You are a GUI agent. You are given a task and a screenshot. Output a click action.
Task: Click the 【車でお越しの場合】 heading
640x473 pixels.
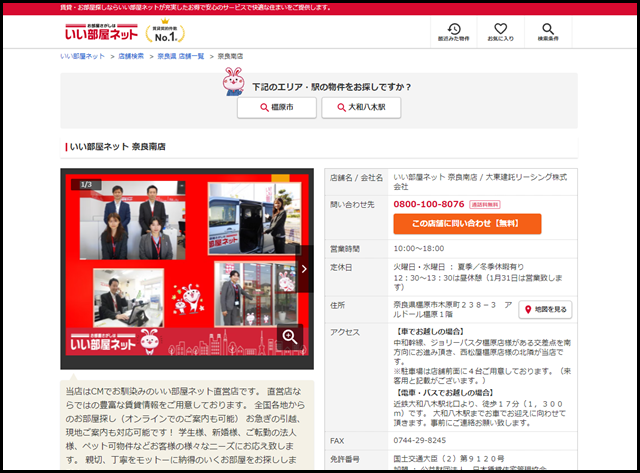(x=430, y=331)
